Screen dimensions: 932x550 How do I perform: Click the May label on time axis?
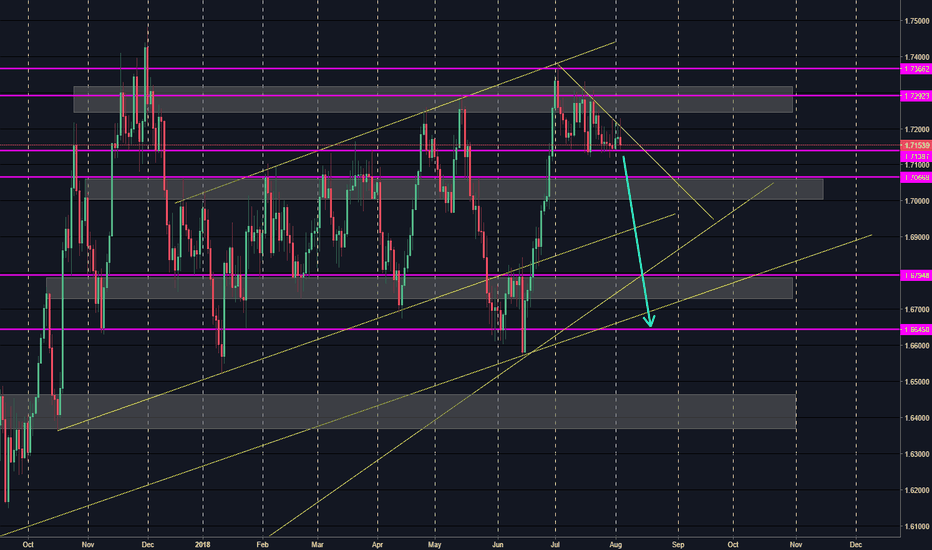[x=435, y=544]
